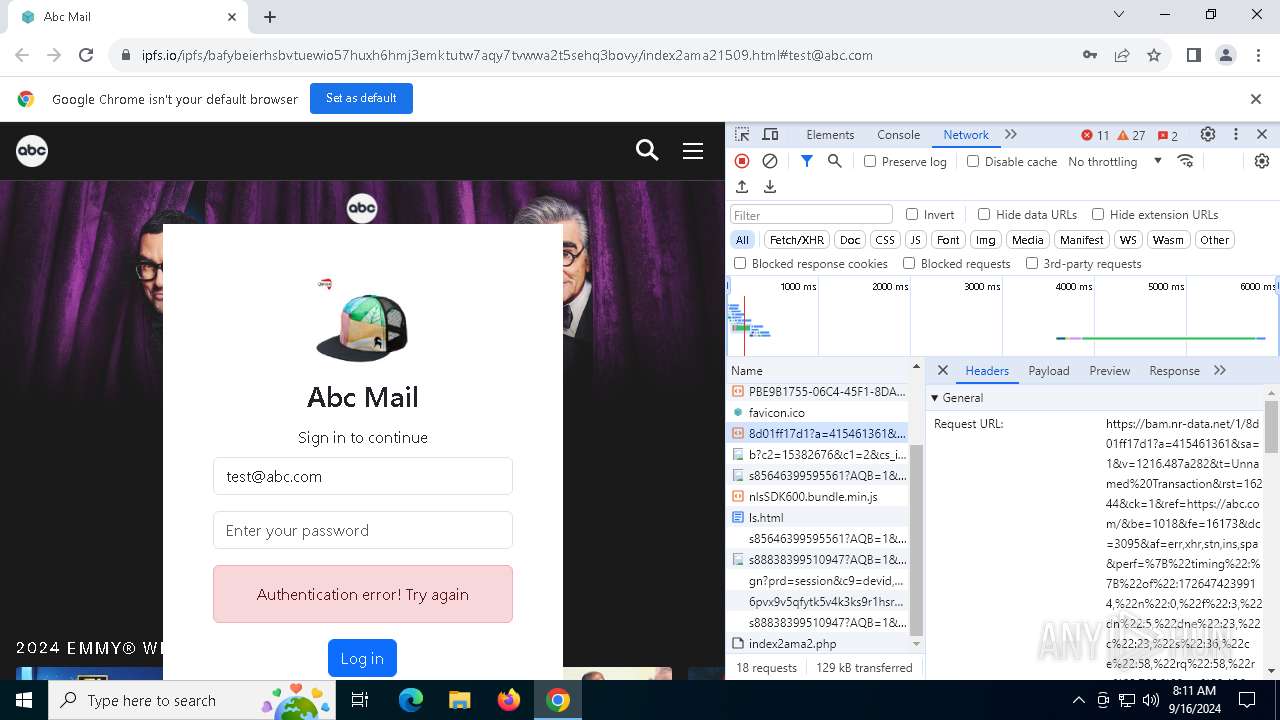Screen dimensions: 1280x720
Task: Click the errors count badge showing 11
Action: (x=1095, y=135)
